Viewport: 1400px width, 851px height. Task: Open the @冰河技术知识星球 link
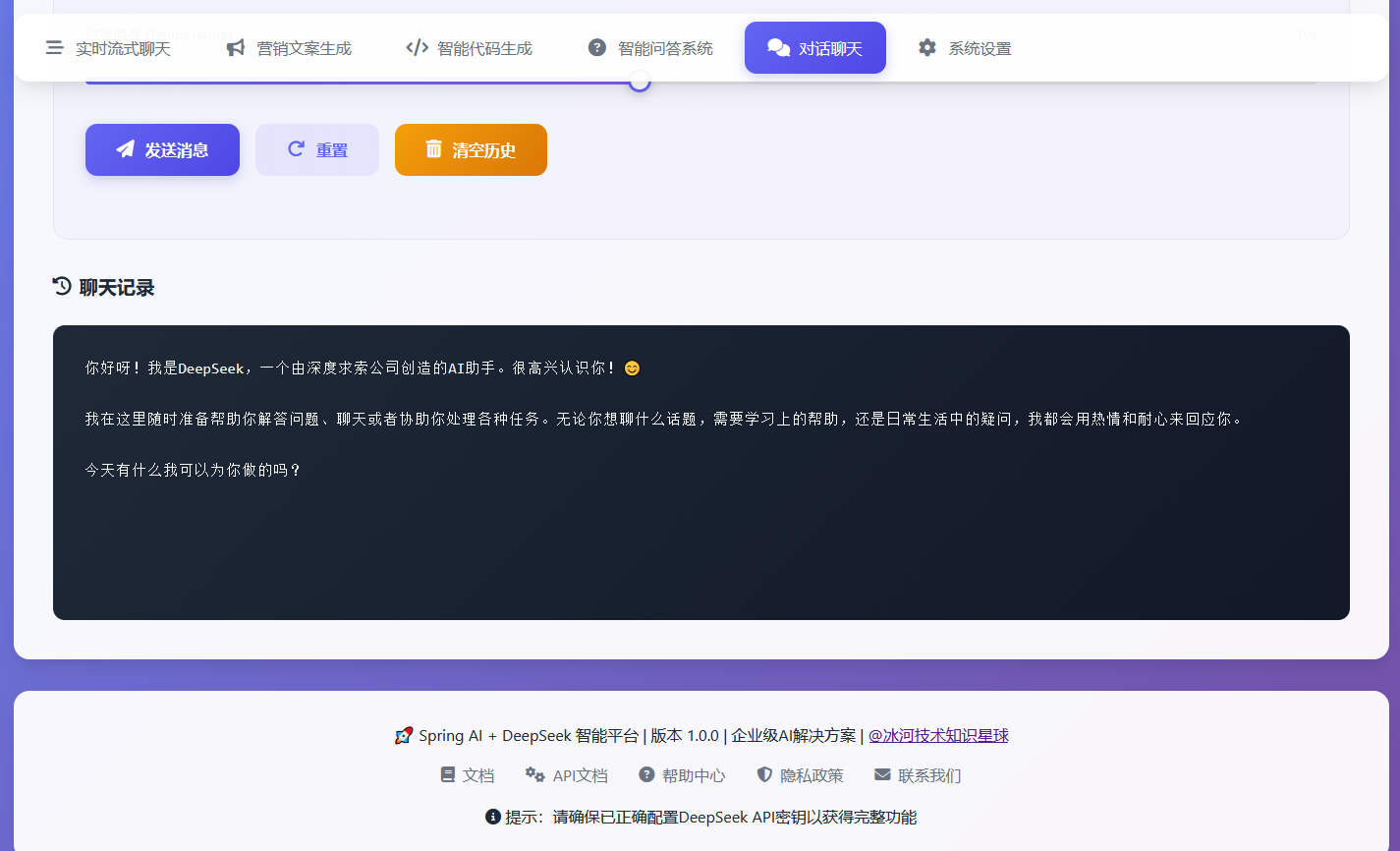[x=938, y=736]
